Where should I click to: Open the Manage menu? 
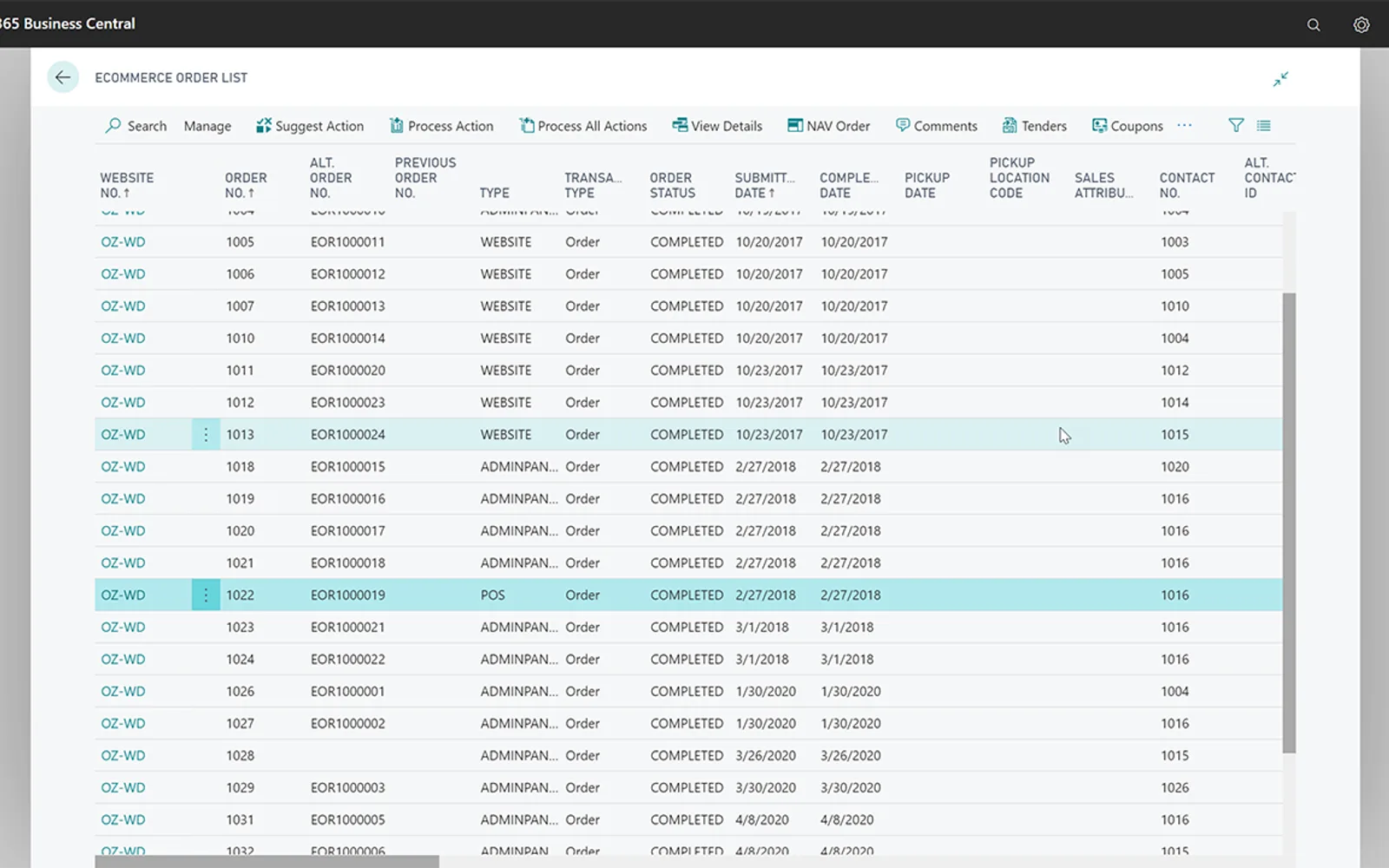coord(207,126)
